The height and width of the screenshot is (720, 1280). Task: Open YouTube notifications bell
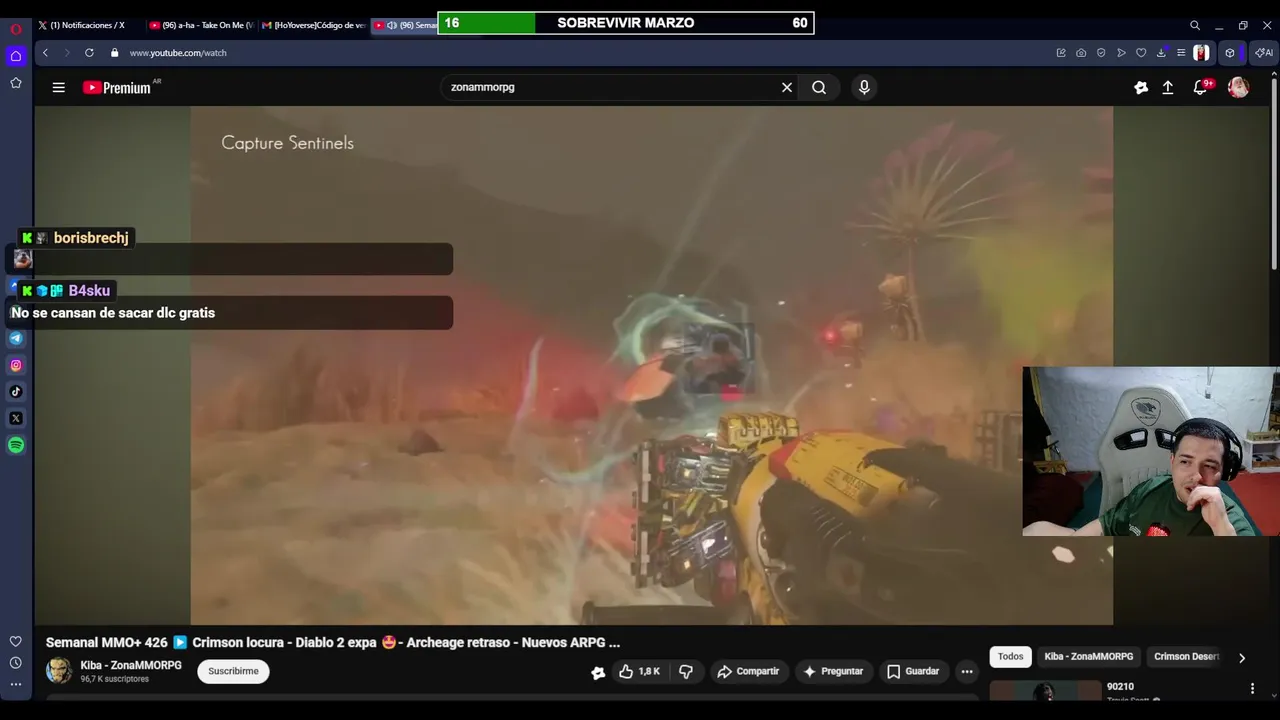pos(1201,87)
